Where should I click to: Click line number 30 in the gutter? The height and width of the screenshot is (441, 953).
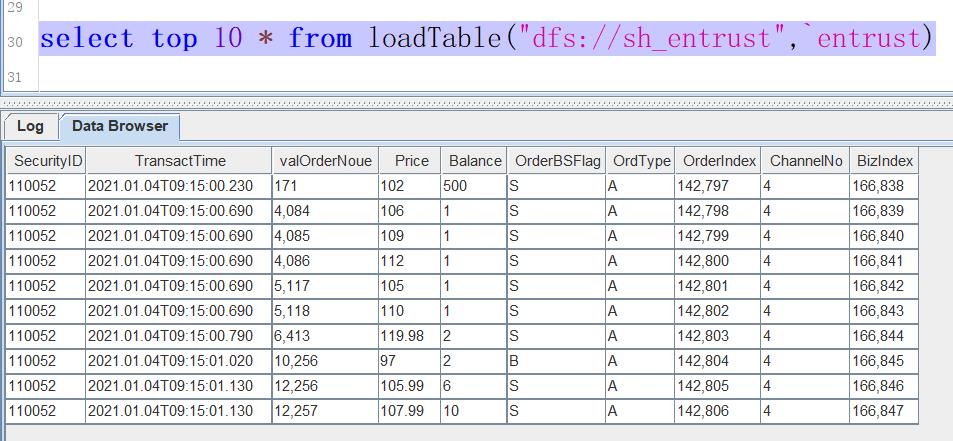(14, 42)
